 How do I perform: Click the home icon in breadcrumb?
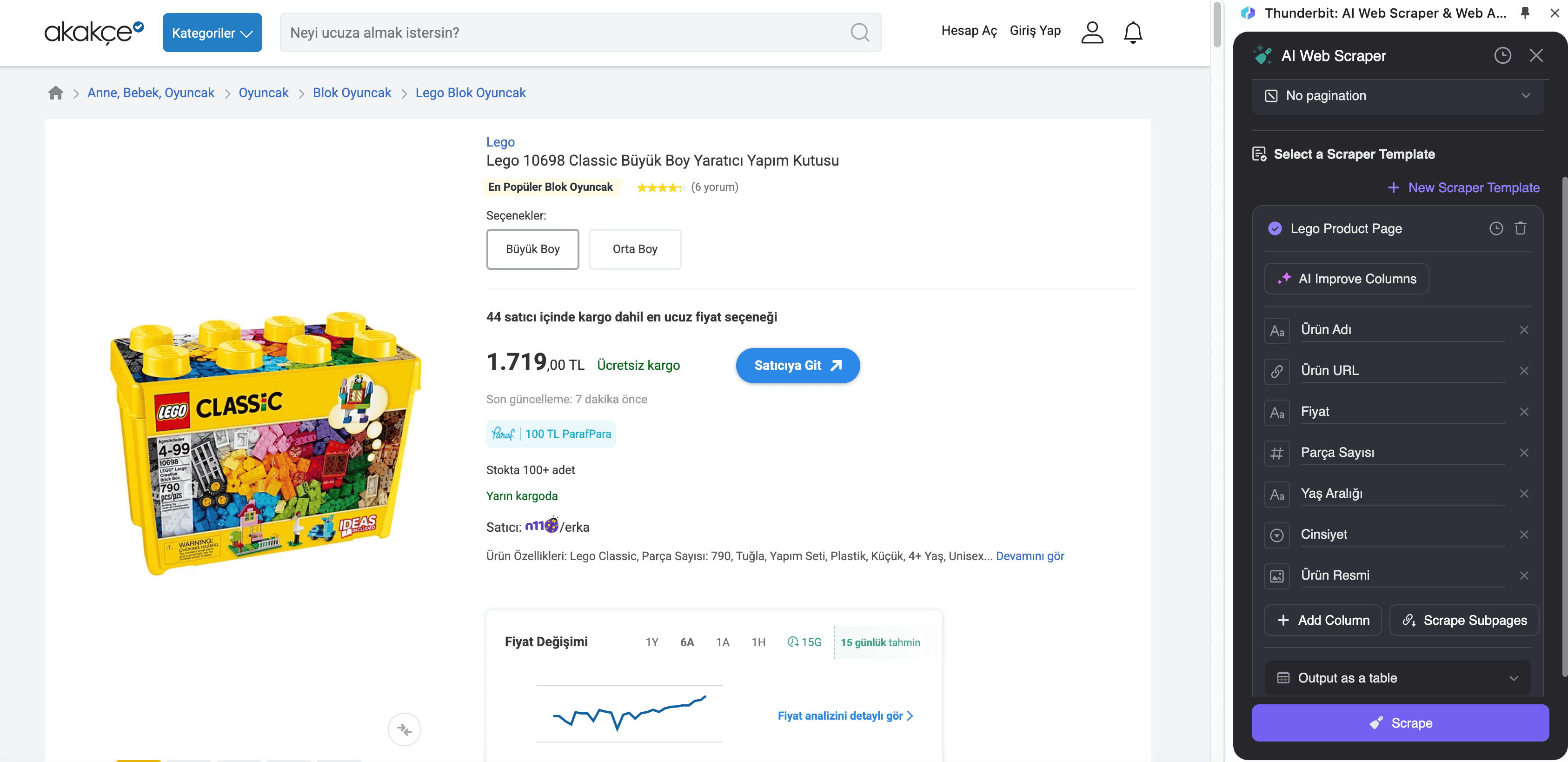click(x=55, y=93)
